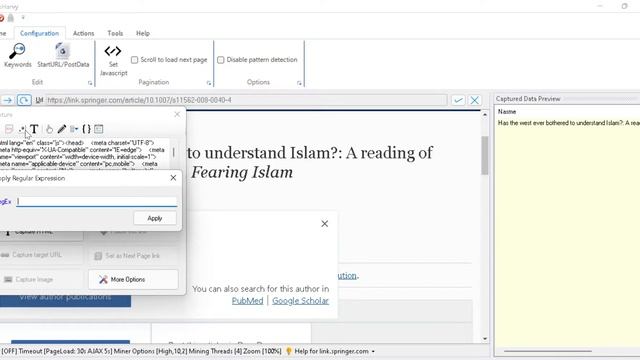Click the Set Javascript icon

113,60
